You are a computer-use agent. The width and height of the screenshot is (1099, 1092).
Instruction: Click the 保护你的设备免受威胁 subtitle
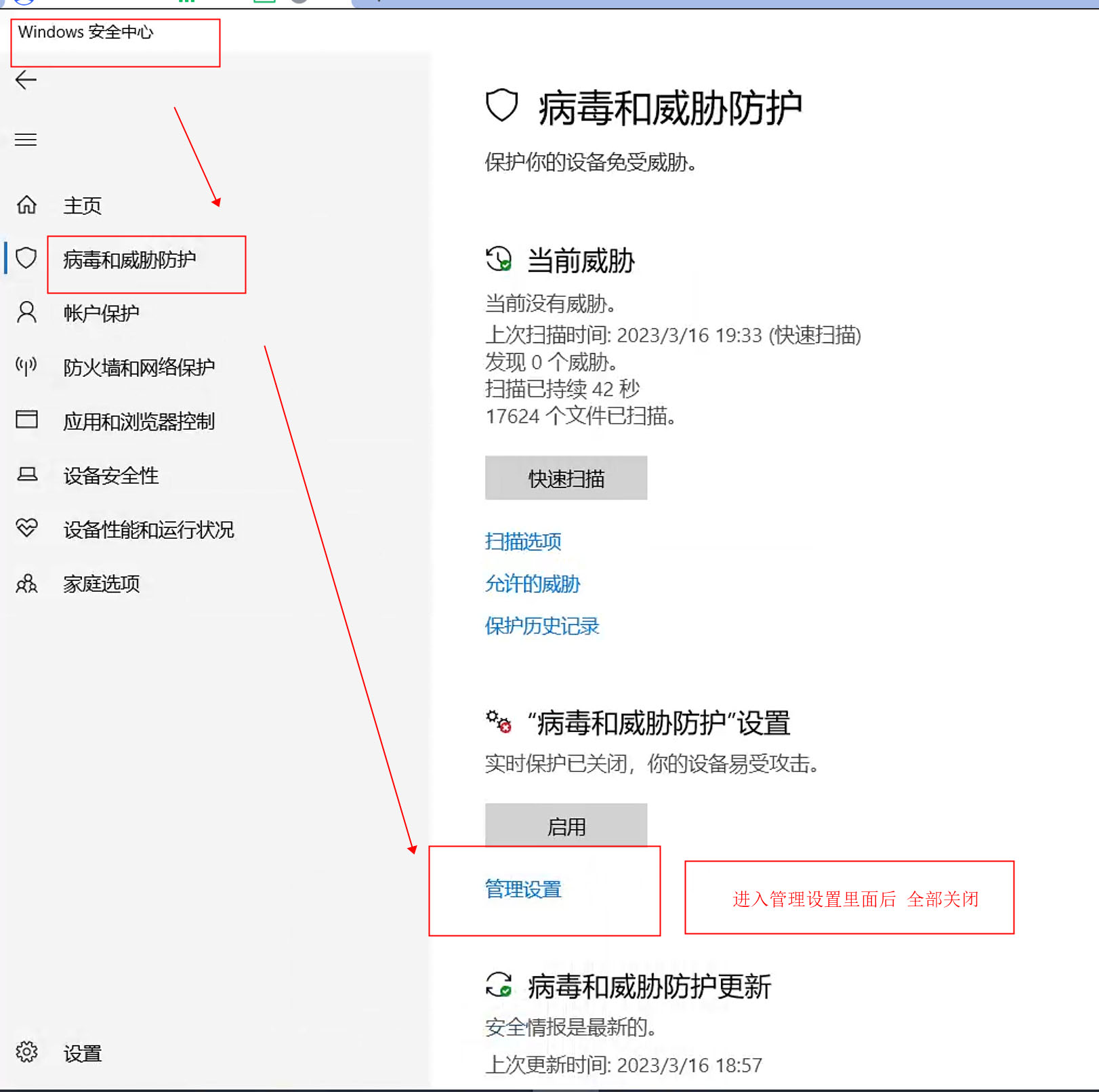[591, 162]
